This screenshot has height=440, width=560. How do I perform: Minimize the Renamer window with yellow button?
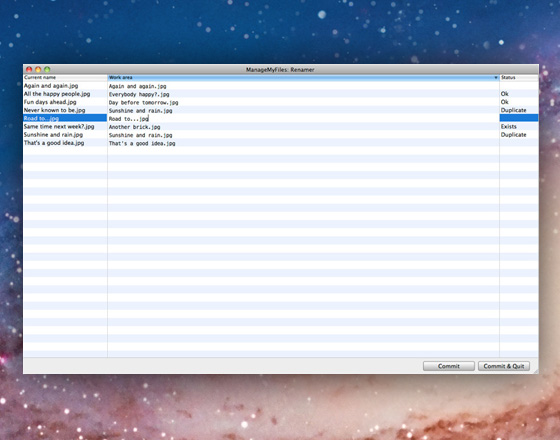[x=38, y=70]
